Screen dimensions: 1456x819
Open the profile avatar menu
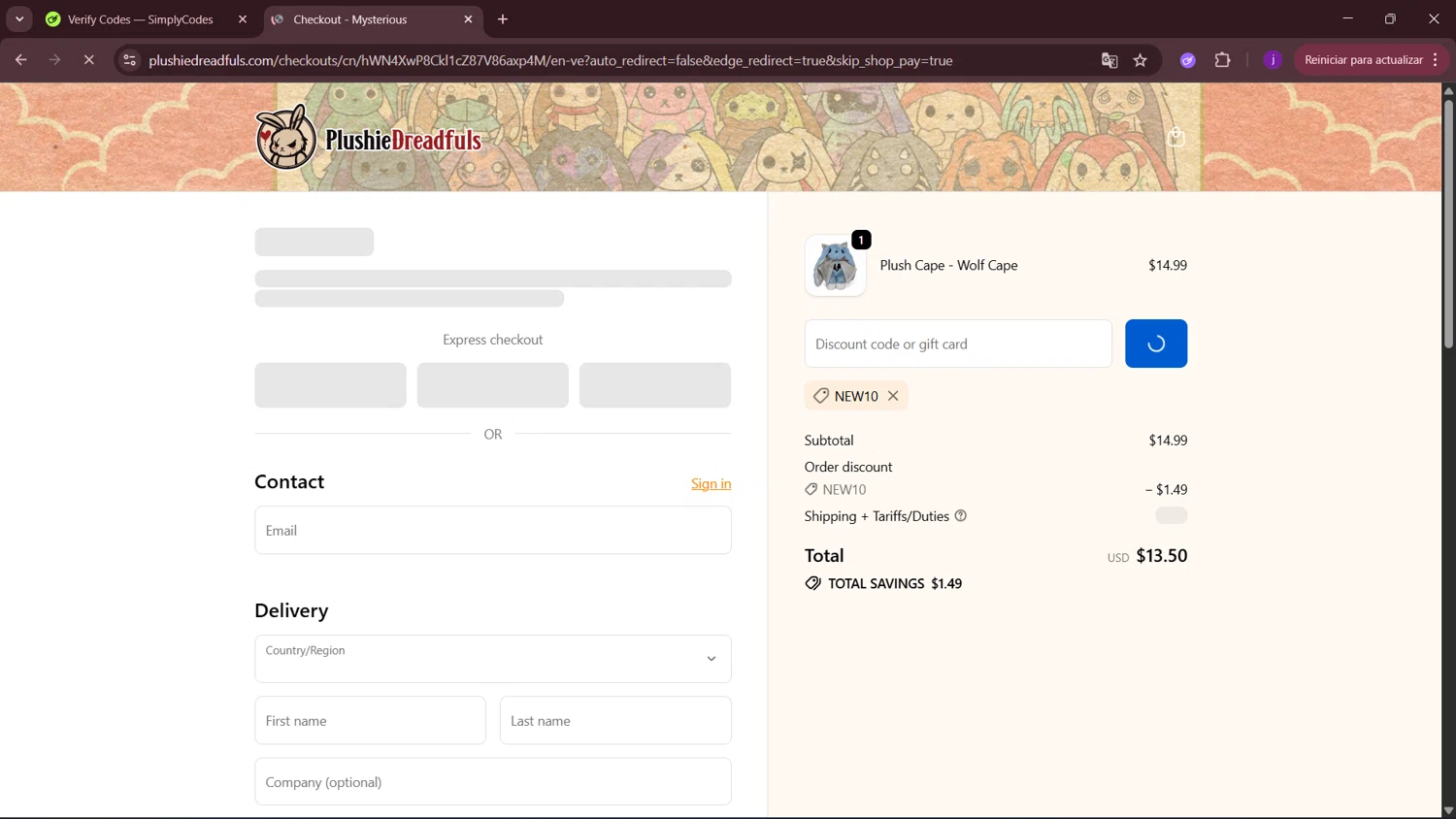click(x=1273, y=60)
